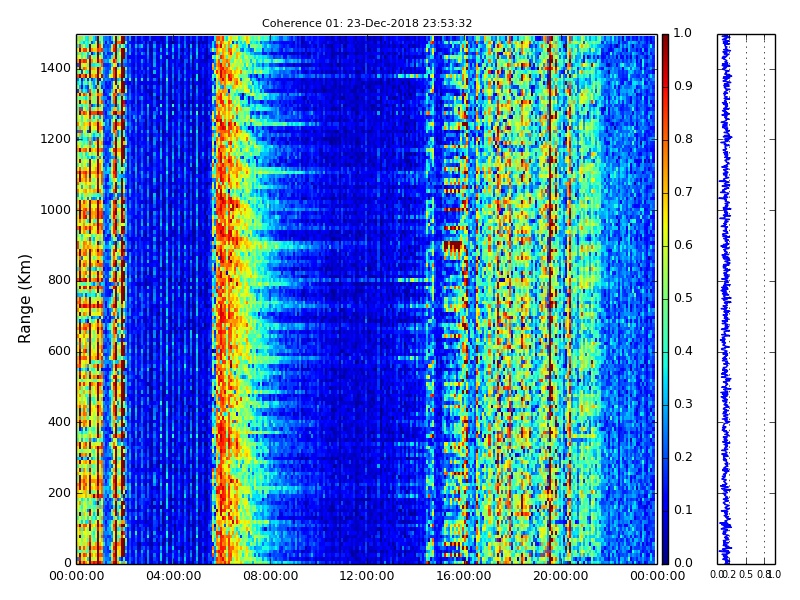Image resolution: width=800 pixels, height=600 pixels.
Task: Click the 20:00:00 time axis label
Action: pyautogui.click(x=561, y=576)
